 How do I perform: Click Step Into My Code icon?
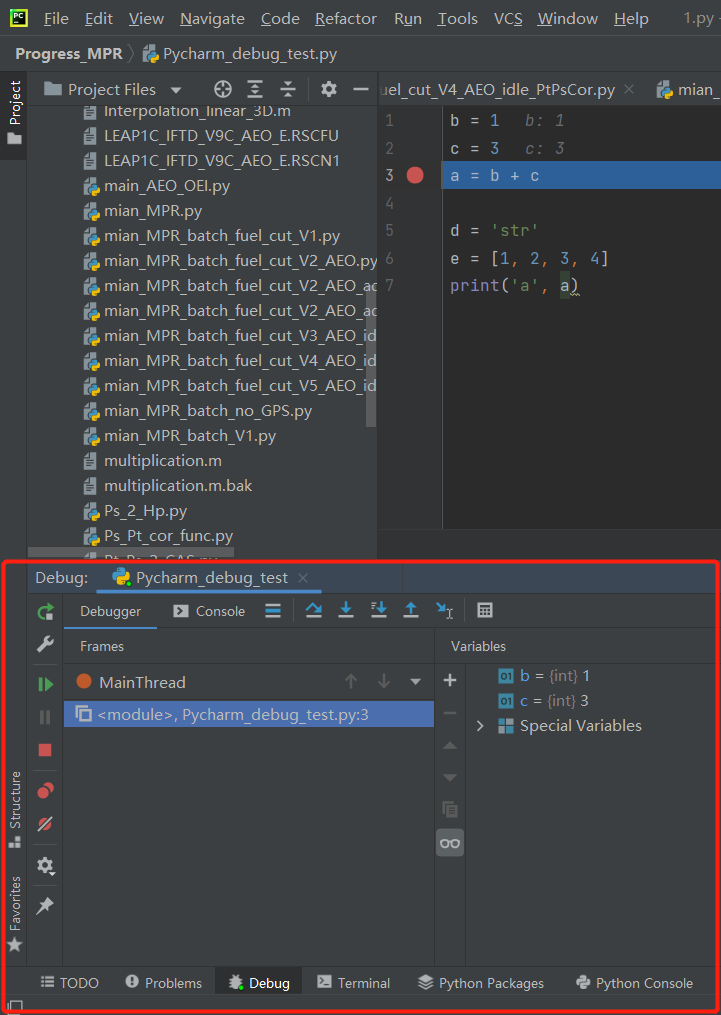pyautogui.click(x=379, y=610)
